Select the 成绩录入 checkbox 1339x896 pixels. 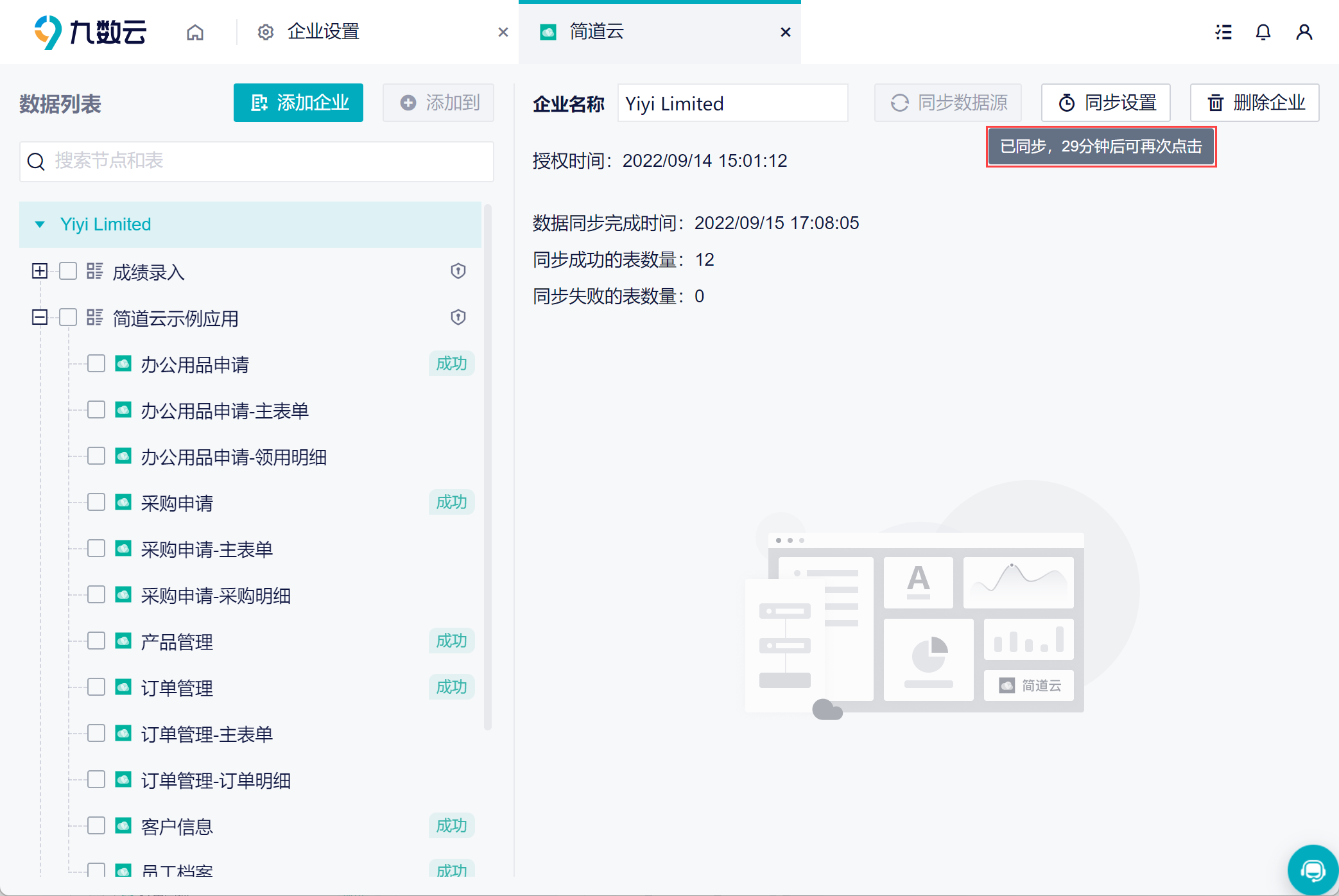68,271
